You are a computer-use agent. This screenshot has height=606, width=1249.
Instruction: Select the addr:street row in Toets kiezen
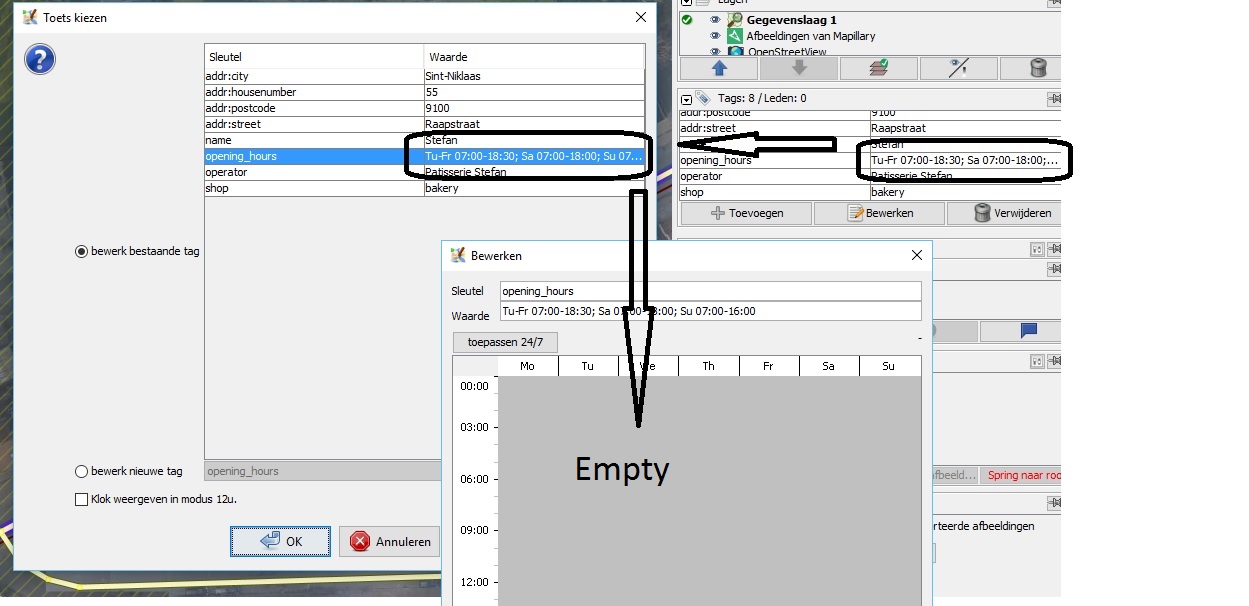click(x=424, y=124)
